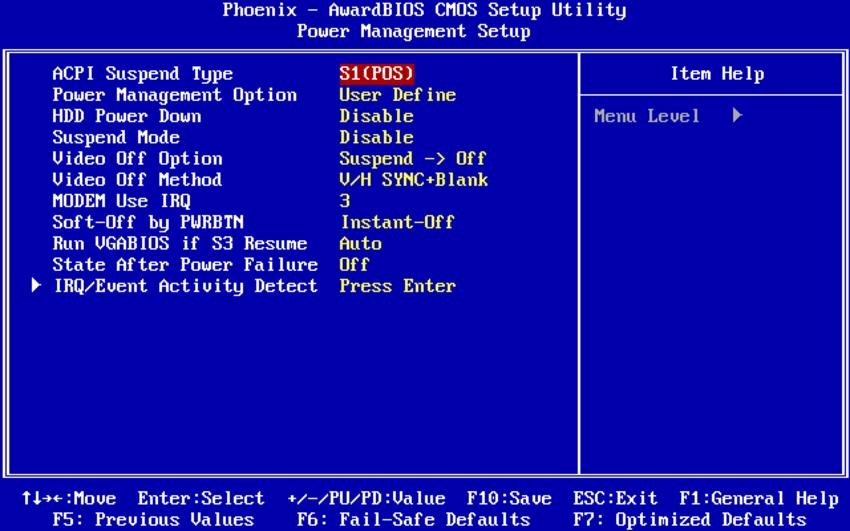Image resolution: width=850 pixels, height=531 pixels.
Task: Click the submenu arrow before IRQ/Event Activity Detect
Action: (x=36, y=285)
